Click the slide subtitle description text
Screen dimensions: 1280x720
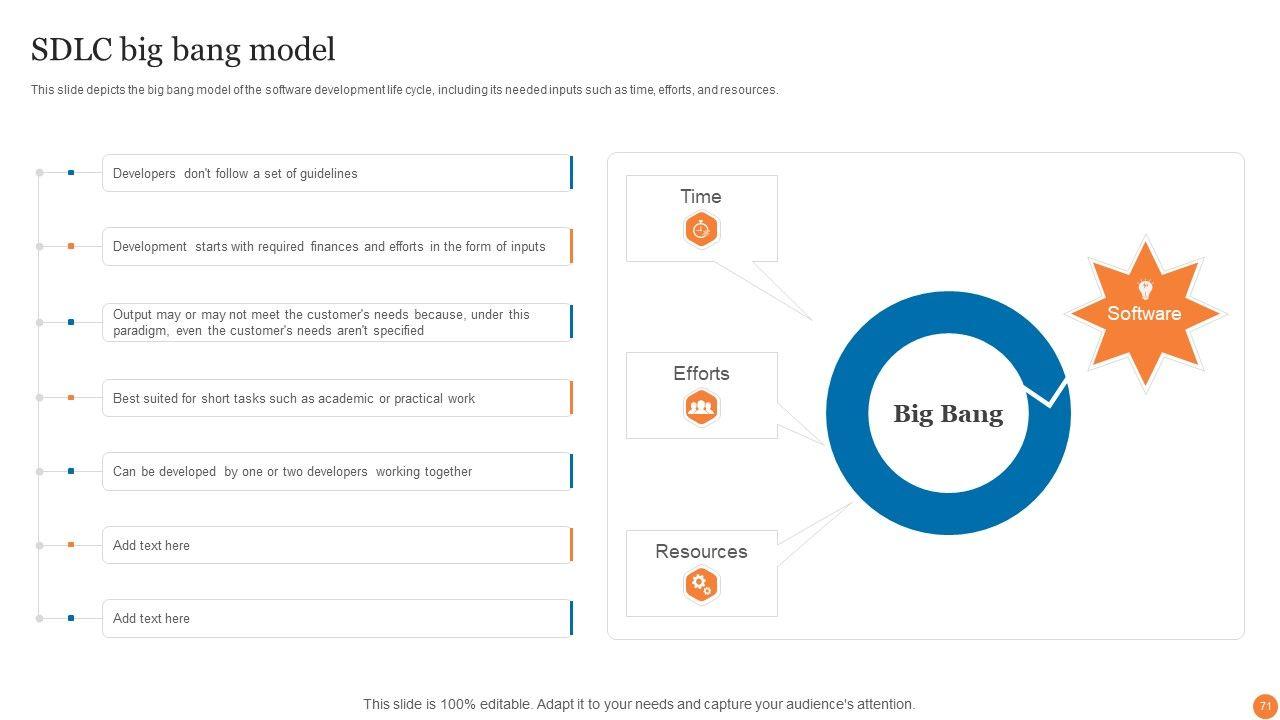[404, 90]
